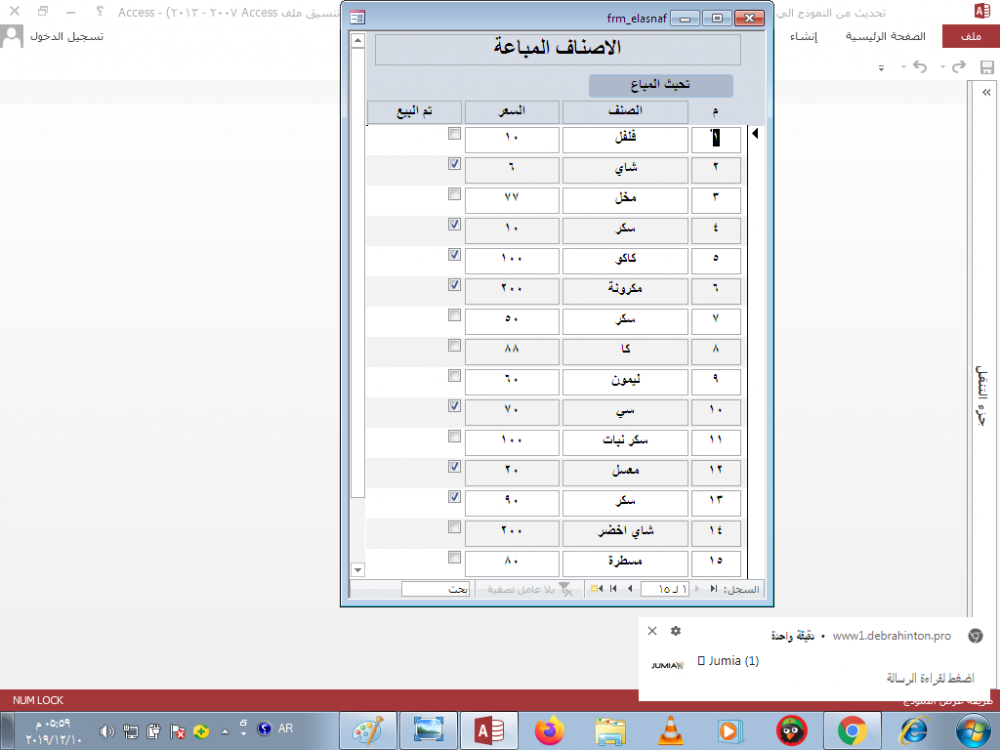The image size is (1000, 750).
Task: Toggle sold checkbox for ليمون row
Action: pos(454,376)
